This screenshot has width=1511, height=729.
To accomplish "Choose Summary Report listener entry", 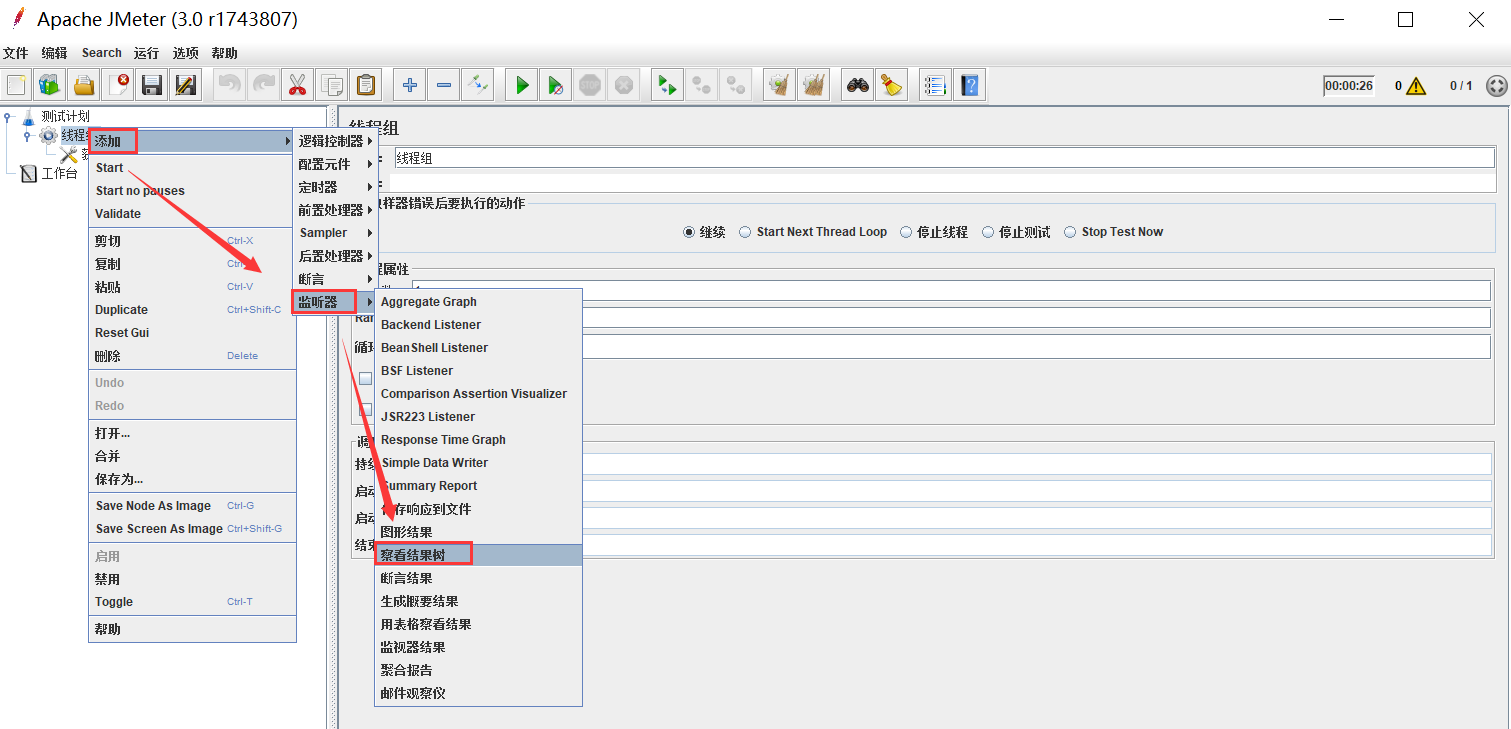I will [x=432, y=486].
